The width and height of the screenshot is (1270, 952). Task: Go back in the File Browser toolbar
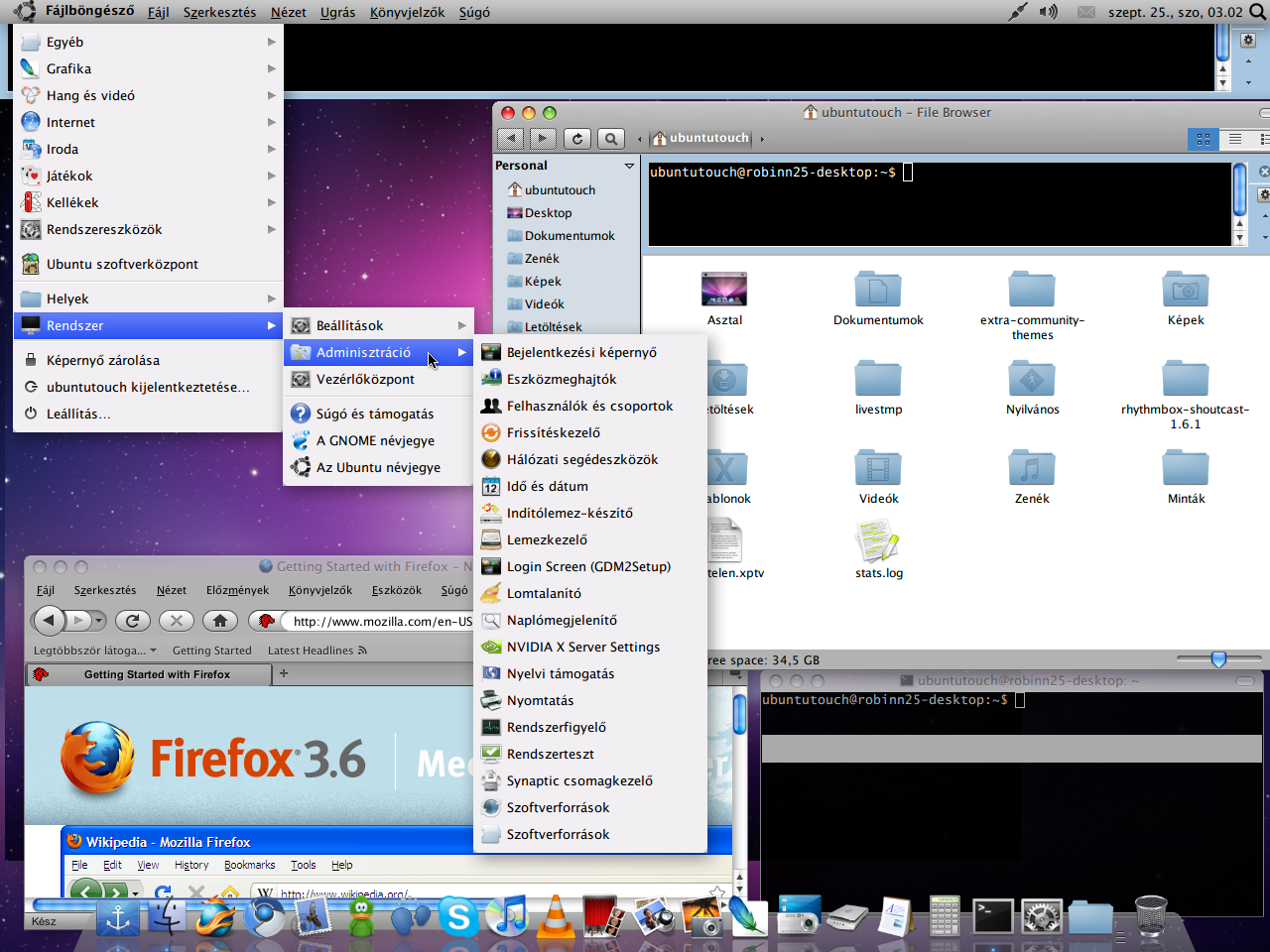[510, 139]
